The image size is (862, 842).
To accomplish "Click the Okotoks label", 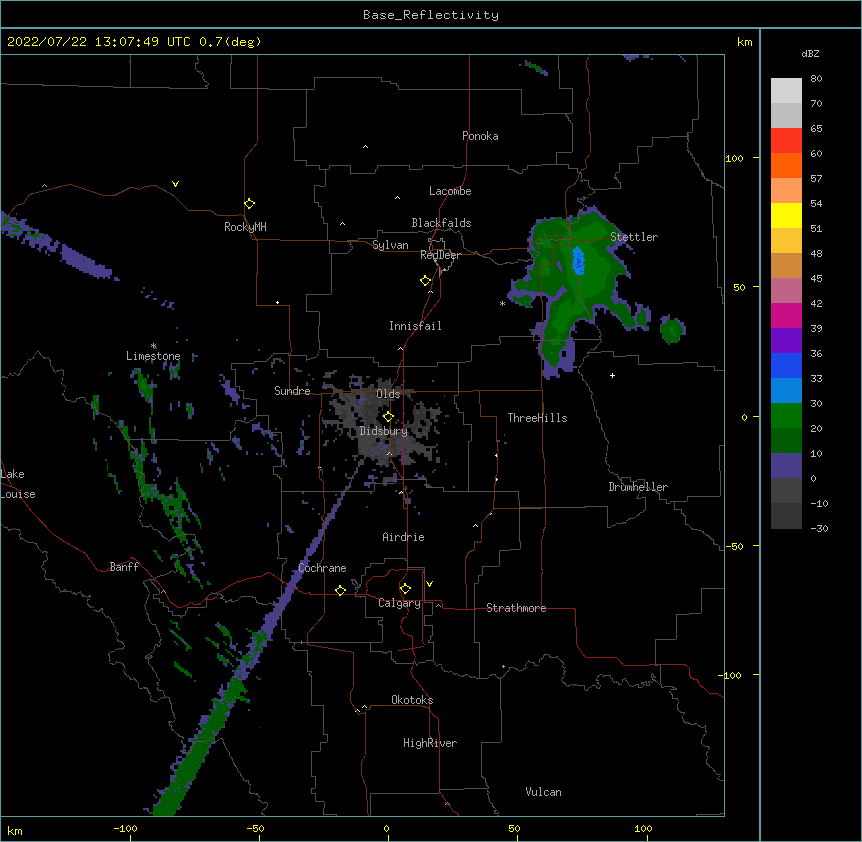I will click(412, 700).
